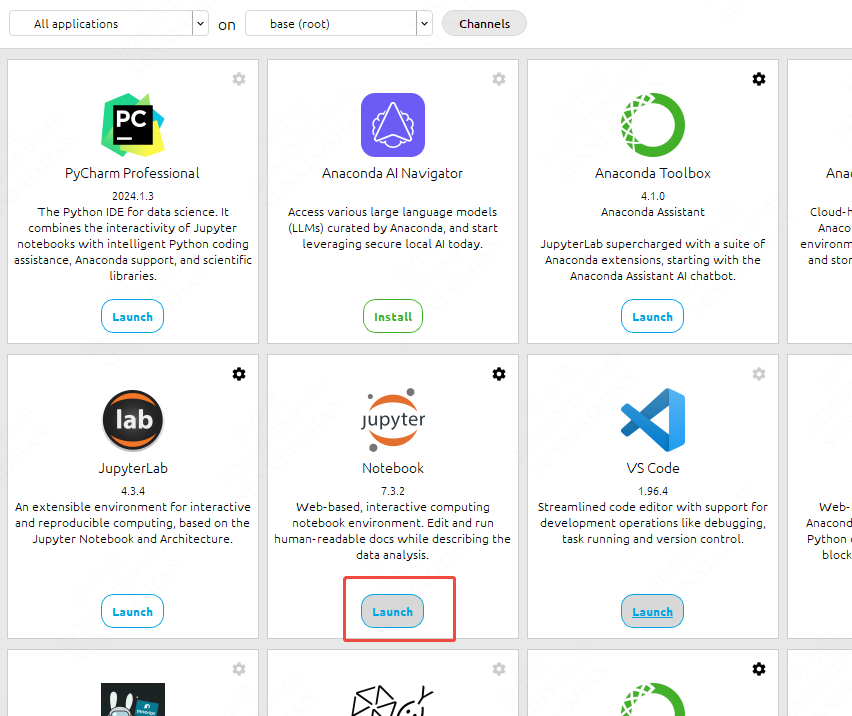The height and width of the screenshot is (716, 852).
Task: Click Anaconda Toolbox version 4.1.0
Action: (653, 196)
